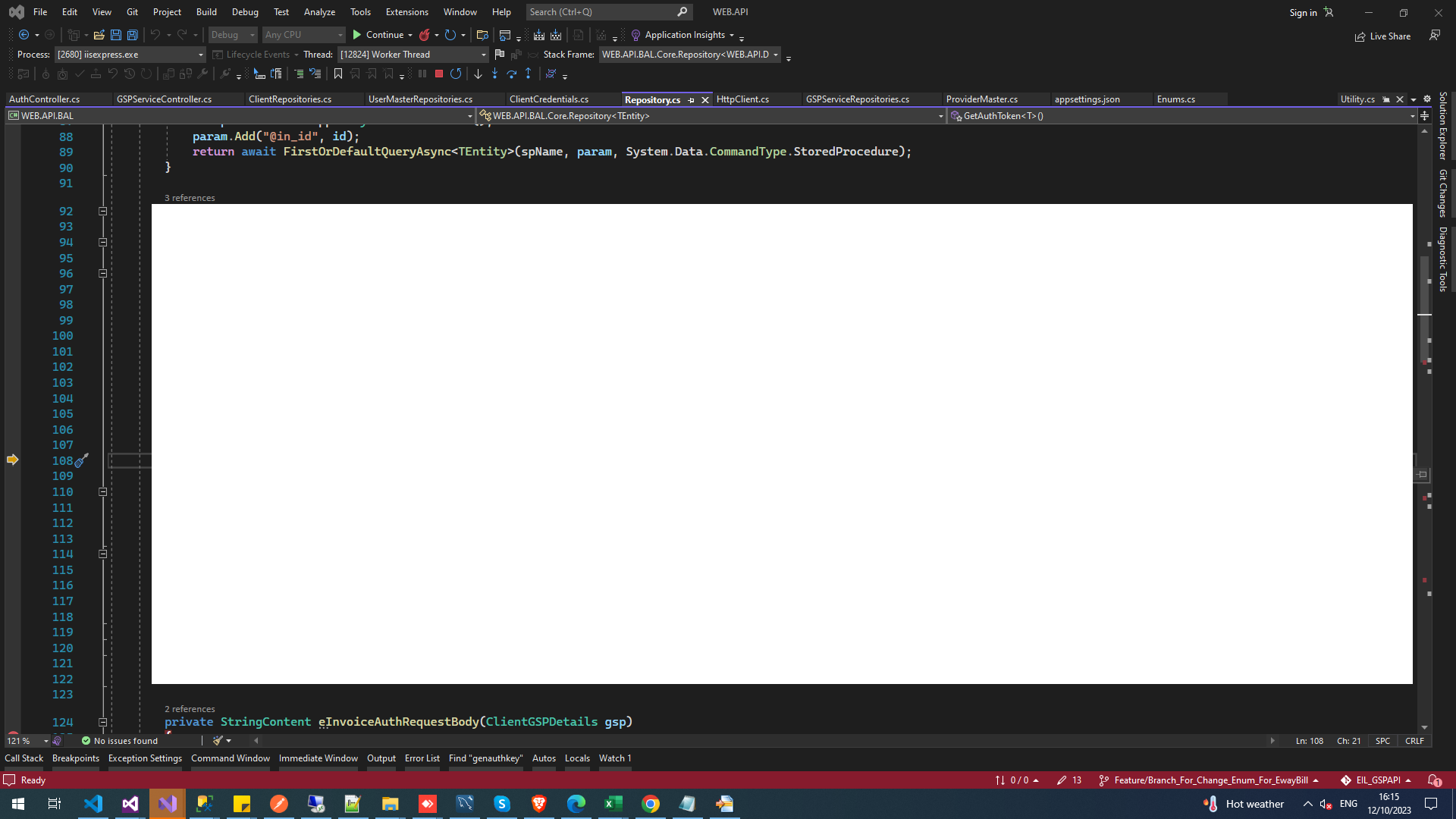This screenshot has height=819, width=1456.
Task: Open the Immediate Window panel
Action: point(318,758)
